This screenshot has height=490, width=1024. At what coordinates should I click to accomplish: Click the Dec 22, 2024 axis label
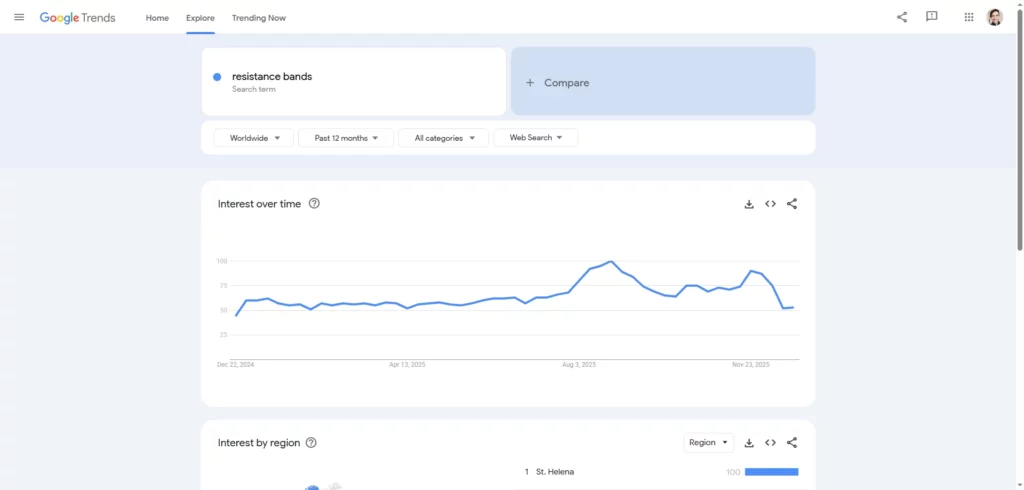point(235,365)
